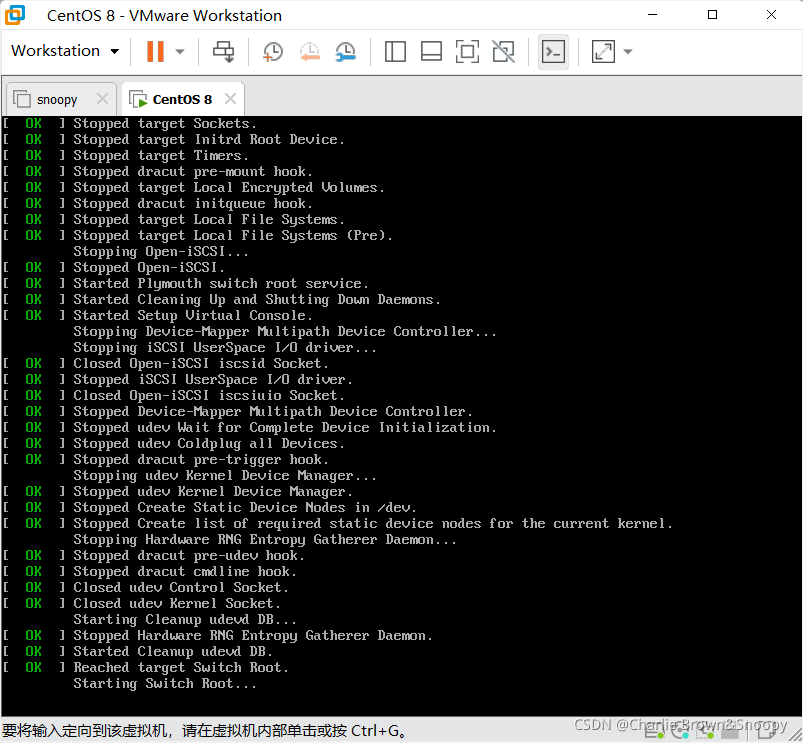Click the 'Reached target Switch Root.' line
This screenshot has width=803, height=743.
tap(181, 668)
